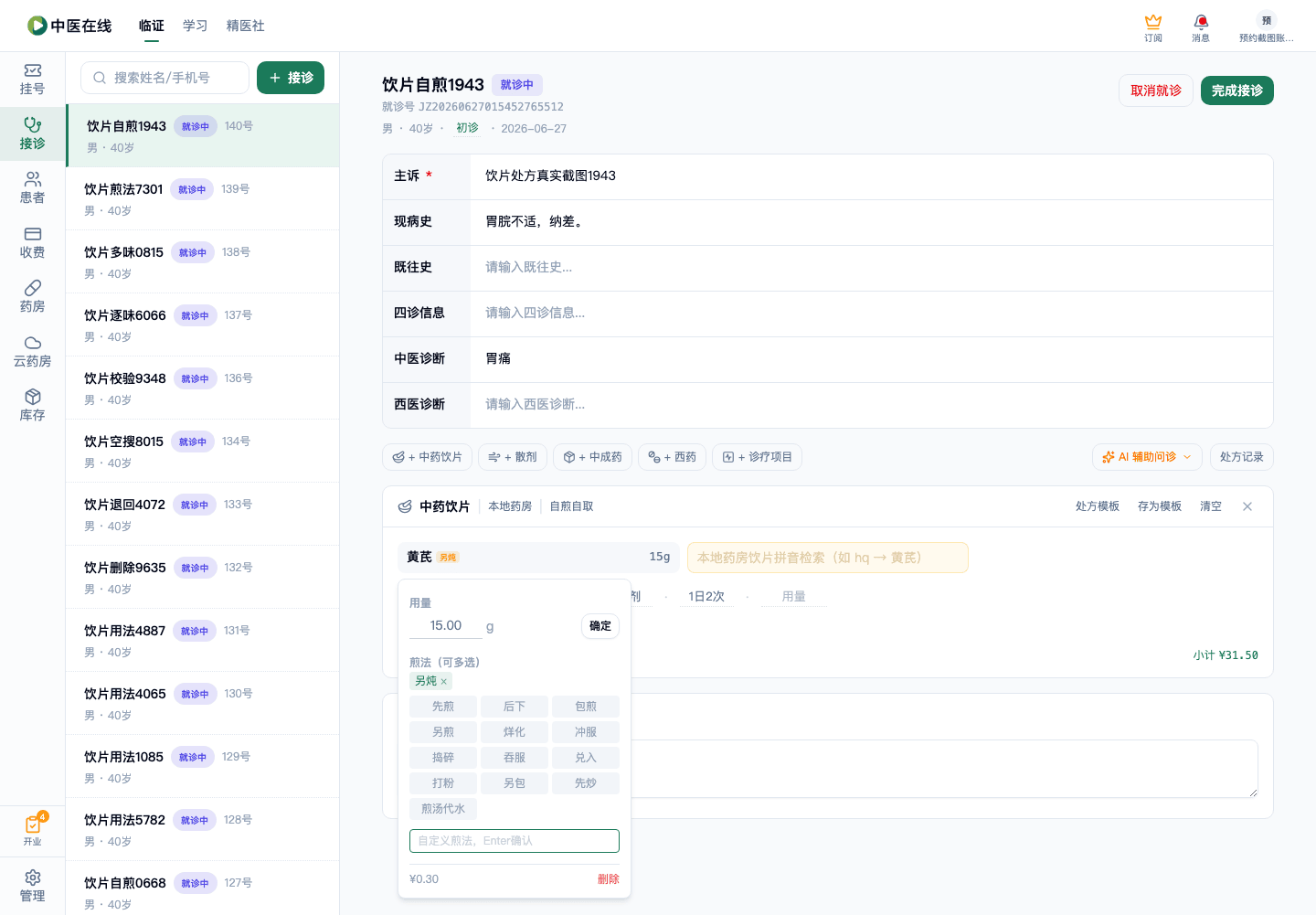Open 处方记录 button

click(x=1242, y=457)
